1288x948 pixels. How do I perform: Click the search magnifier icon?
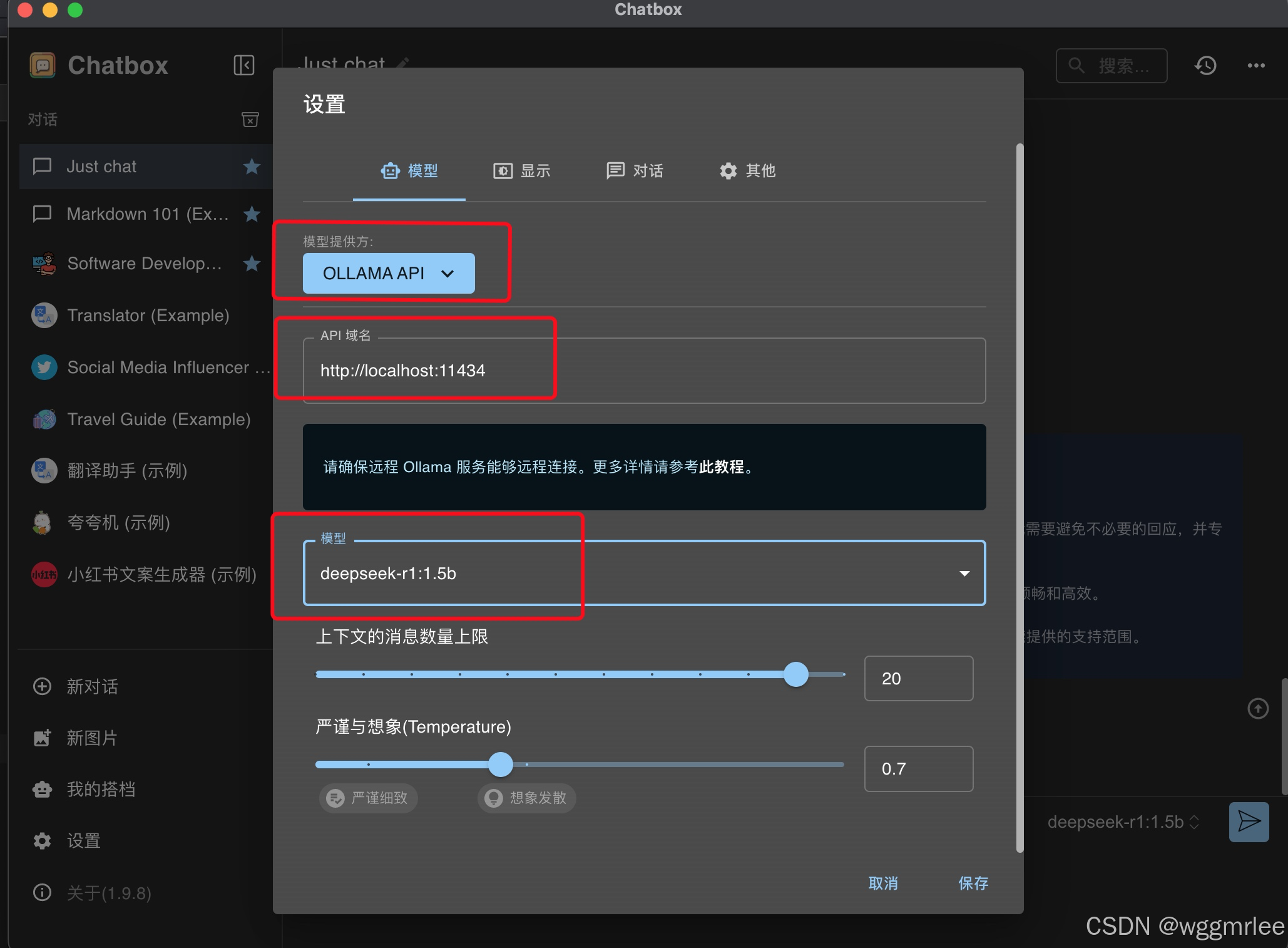click(1076, 65)
